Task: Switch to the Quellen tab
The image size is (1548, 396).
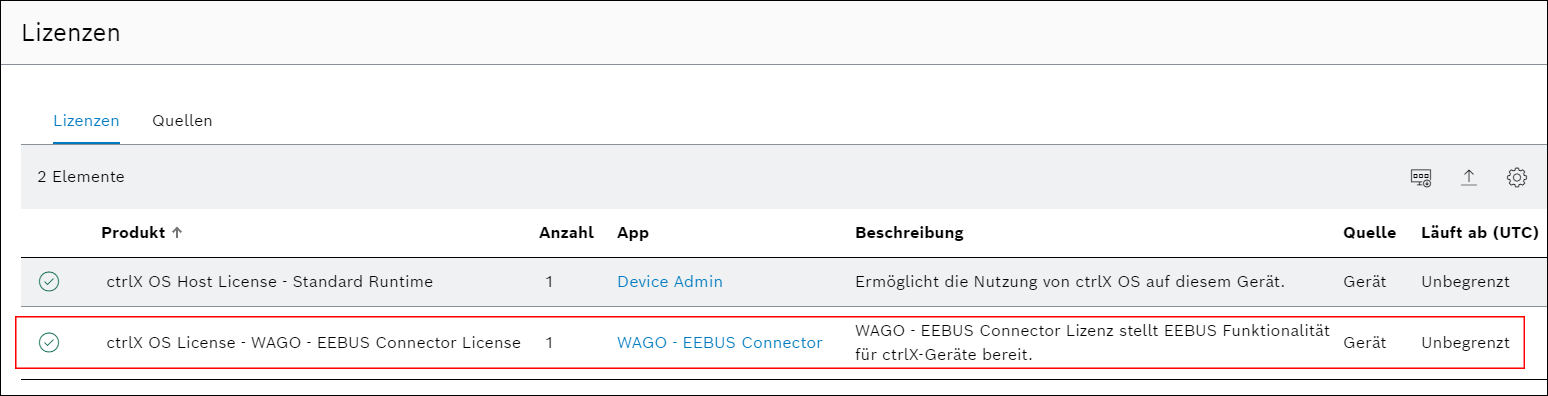Action: tap(182, 121)
